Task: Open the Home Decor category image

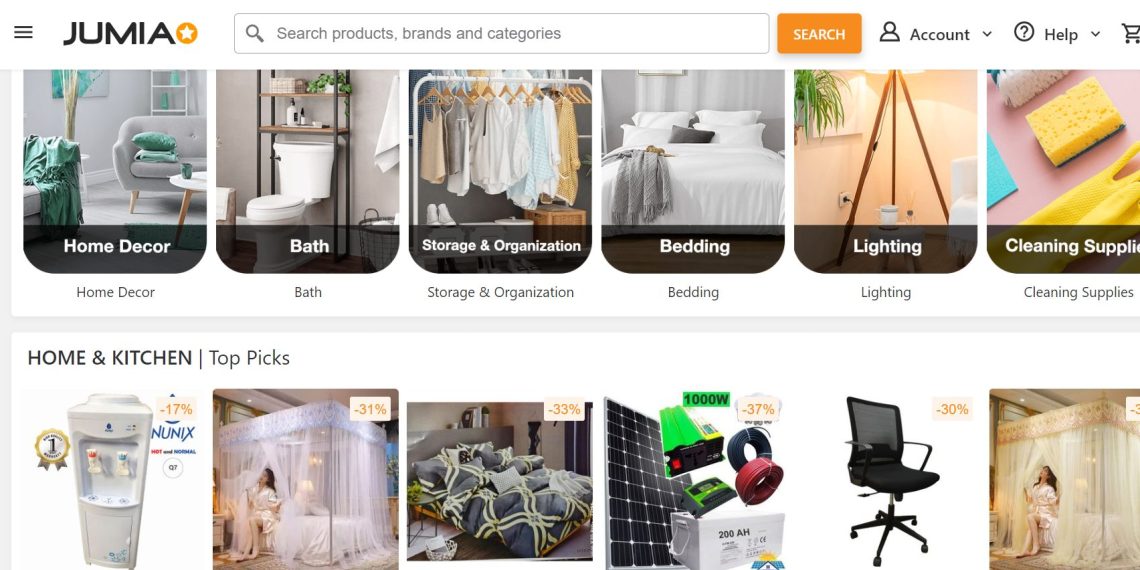Action: (115, 172)
